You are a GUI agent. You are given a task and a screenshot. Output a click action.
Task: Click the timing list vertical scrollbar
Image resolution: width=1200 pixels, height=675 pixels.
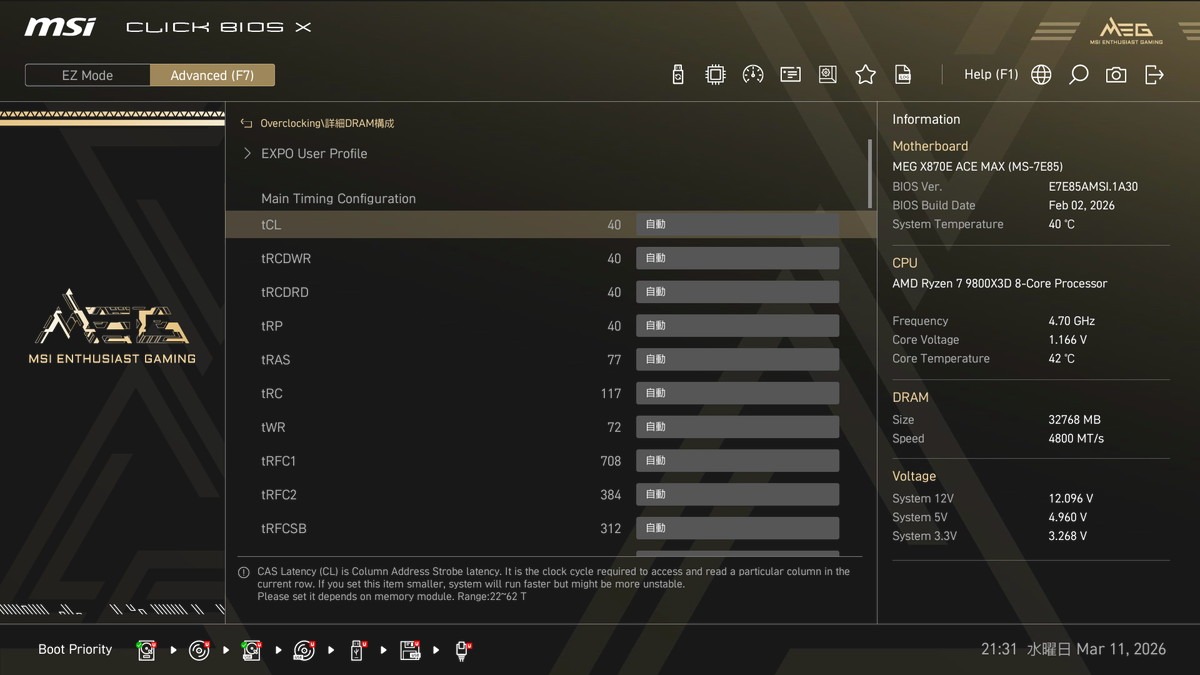click(869, 175)
